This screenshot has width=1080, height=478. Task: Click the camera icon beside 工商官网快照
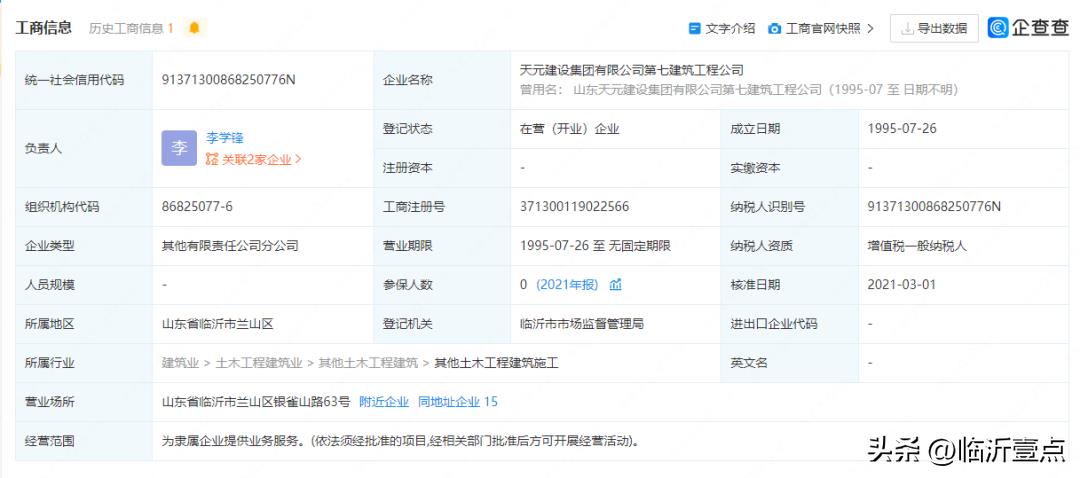[775, 29]
